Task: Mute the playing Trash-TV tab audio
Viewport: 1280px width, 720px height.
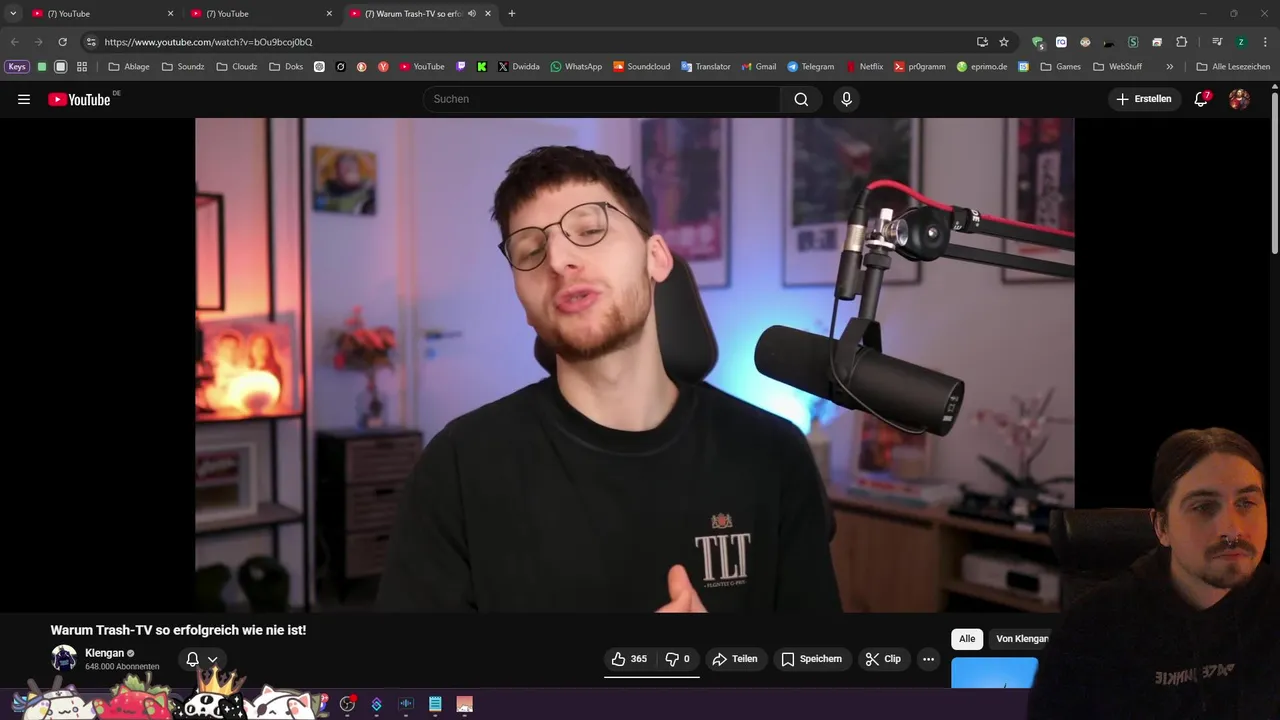Action: [472, 14]
